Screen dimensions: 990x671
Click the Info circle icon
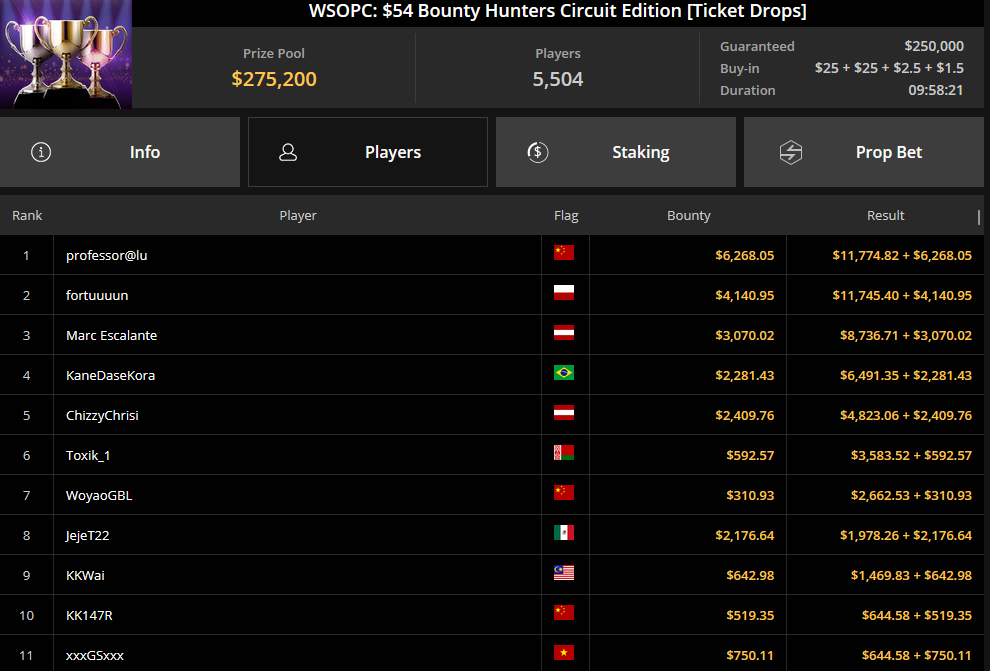coord(41,152)
